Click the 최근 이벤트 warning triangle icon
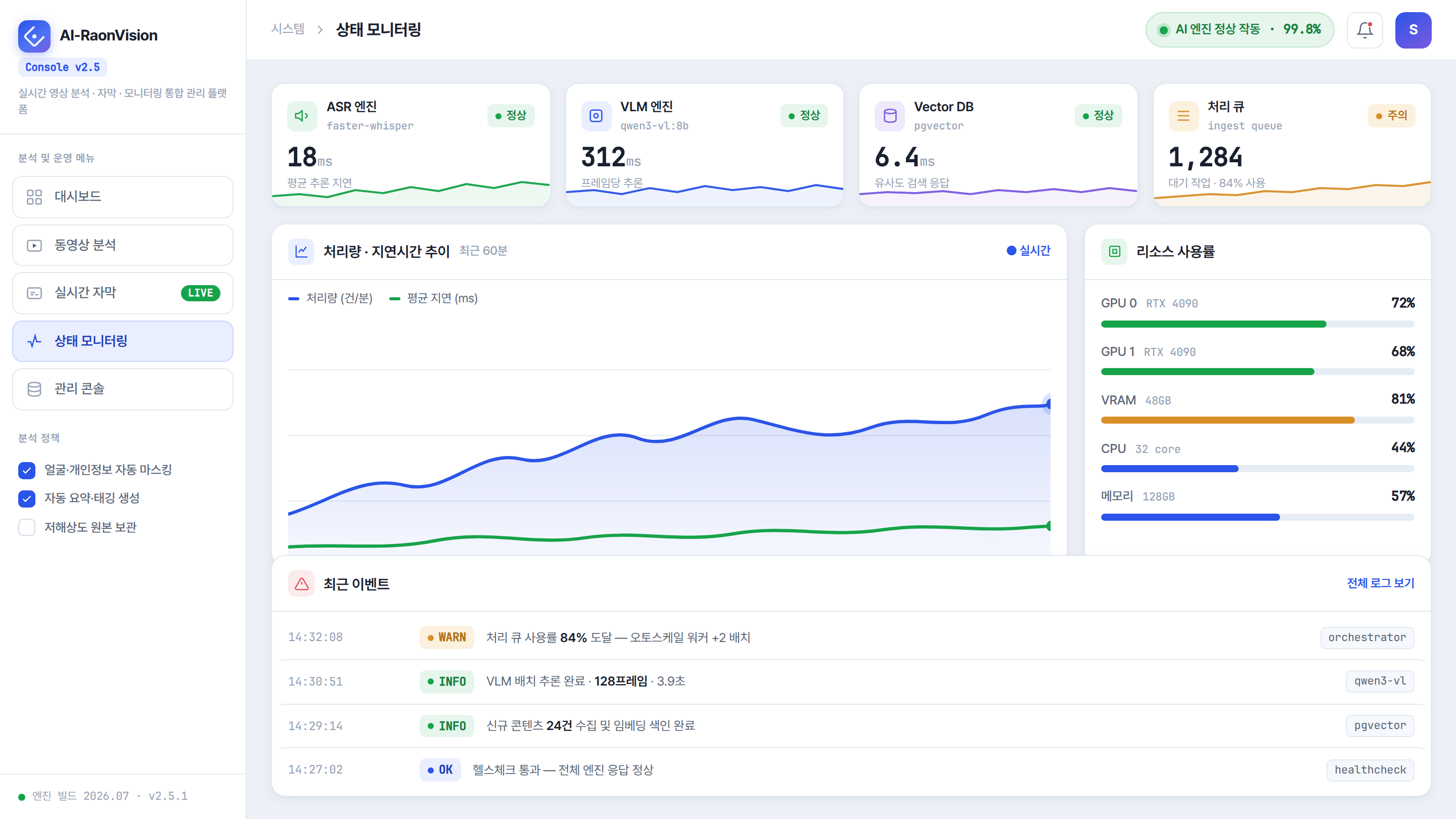 point(301,583)
